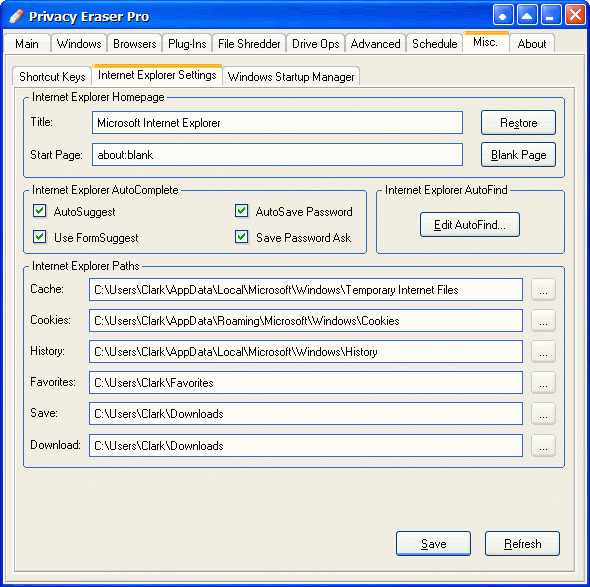Click the round dot title bar button
This screenshot has height=587, width=590.
click(503, 15)
